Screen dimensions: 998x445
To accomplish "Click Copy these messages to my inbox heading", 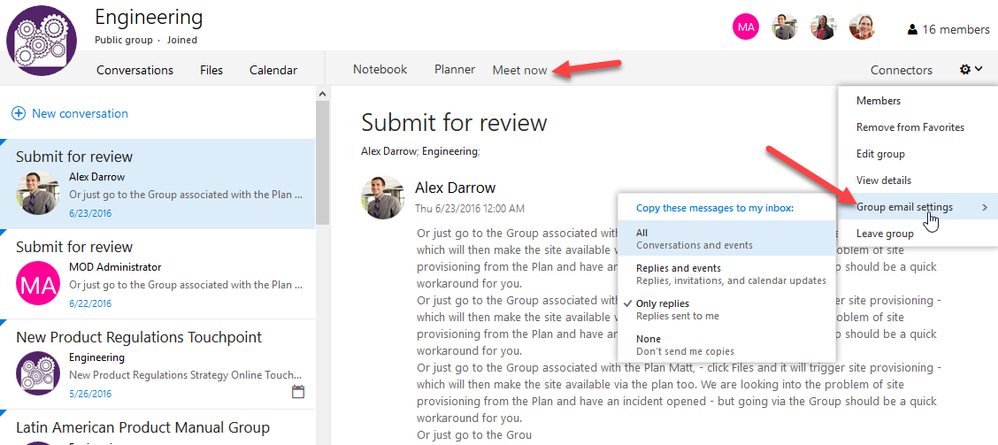I will 715,208.
